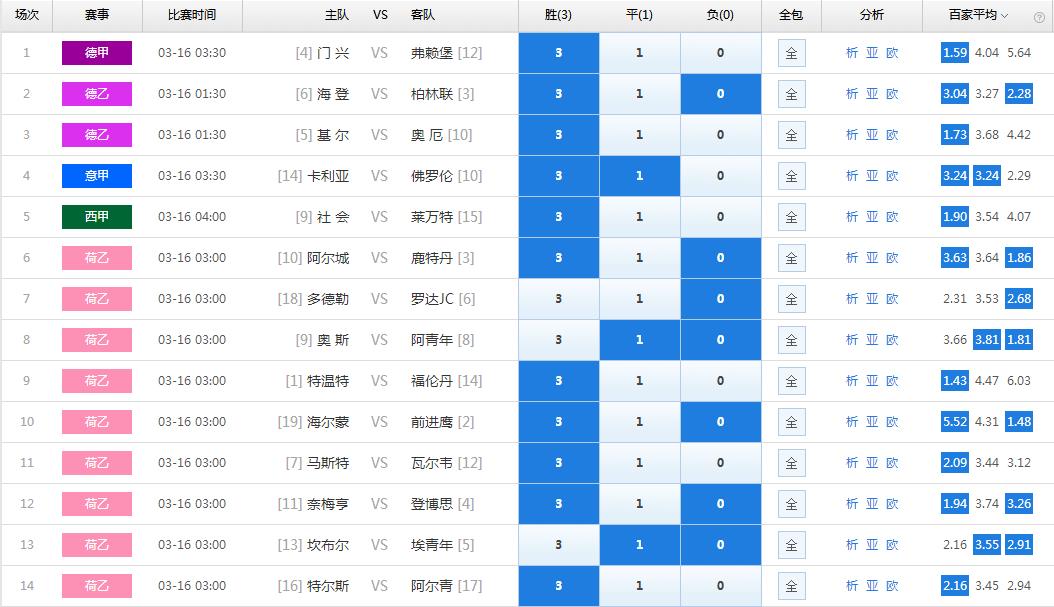Open 欧 European odds for match 12 奈梅亨
The image size is (1054, 607).
[x=892, y=504]
